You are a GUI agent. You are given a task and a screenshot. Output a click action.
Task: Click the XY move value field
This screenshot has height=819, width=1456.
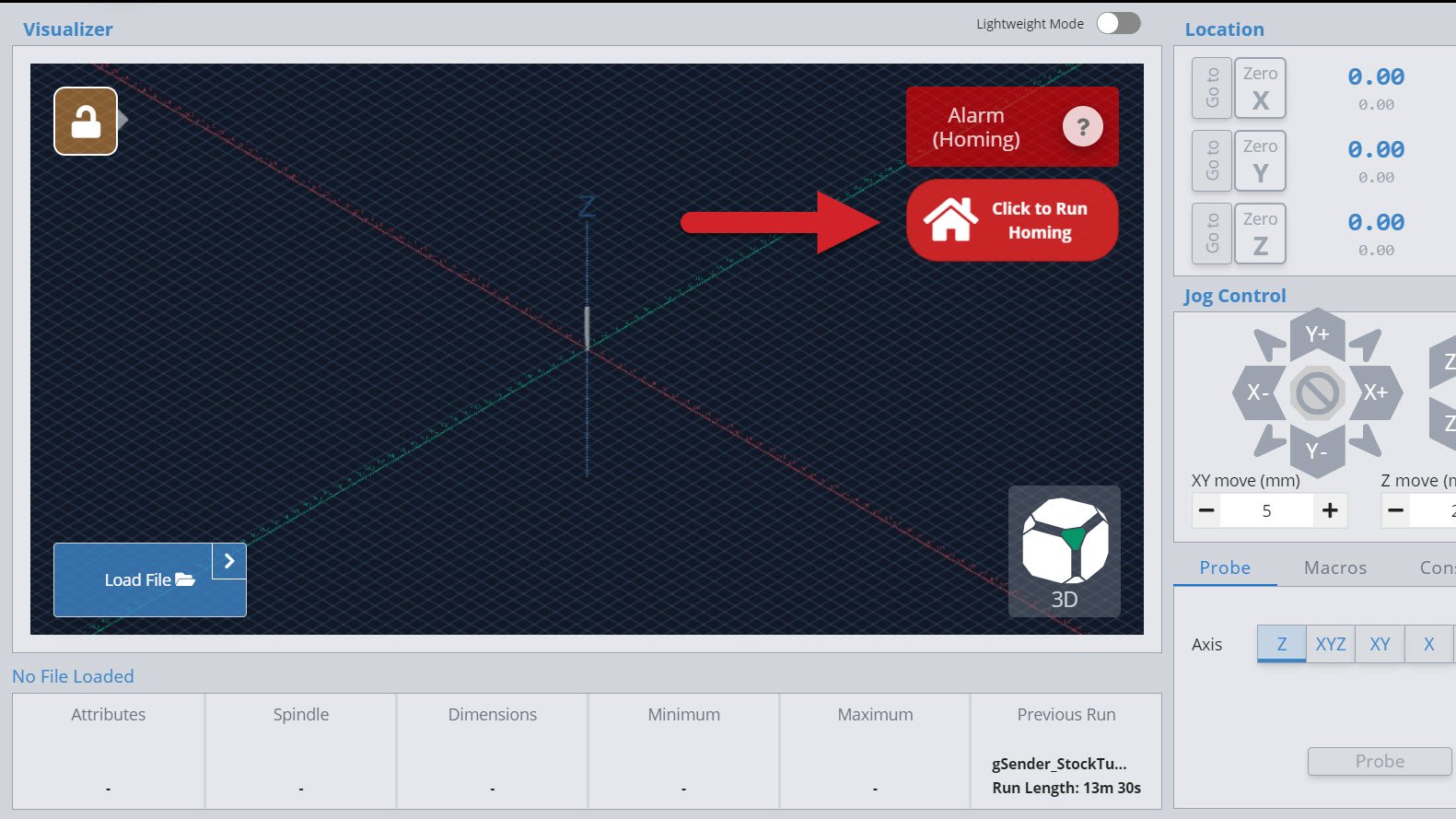pos(1266,510)
